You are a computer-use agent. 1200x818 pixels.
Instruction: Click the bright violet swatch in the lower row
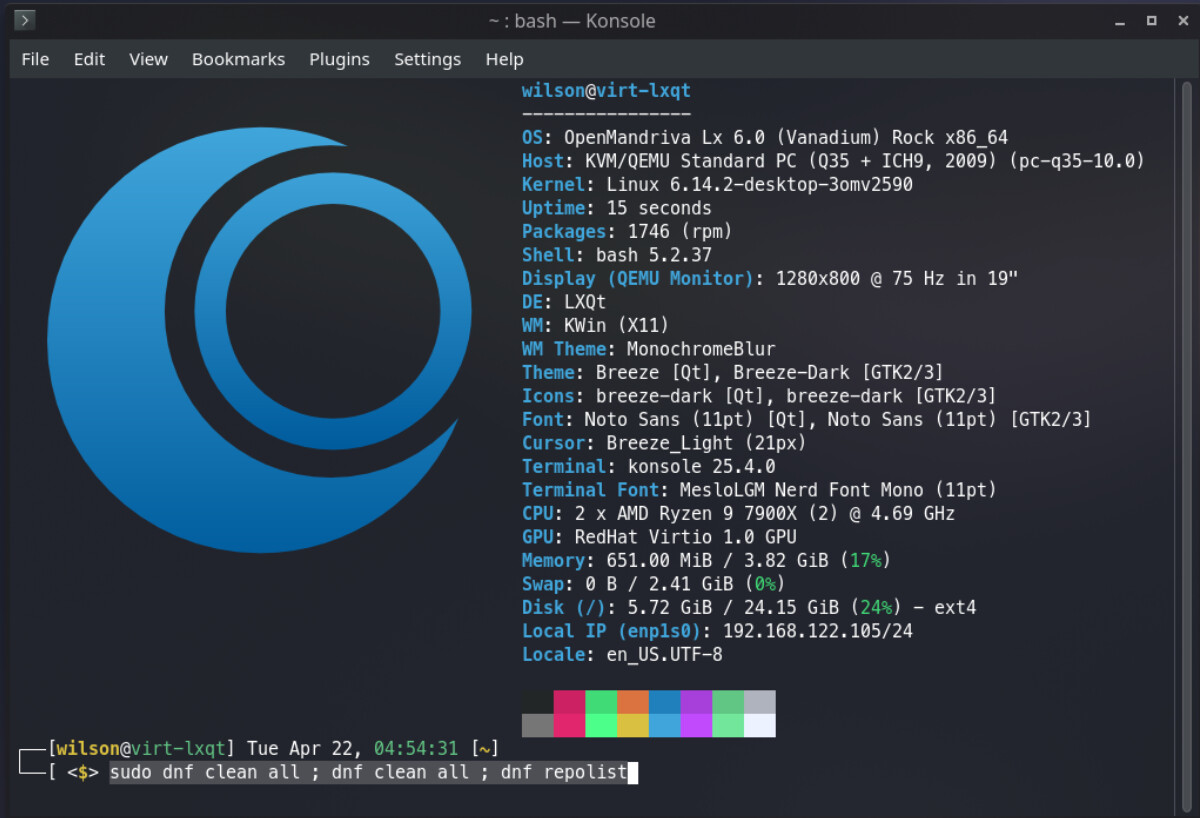click(697, 725)
